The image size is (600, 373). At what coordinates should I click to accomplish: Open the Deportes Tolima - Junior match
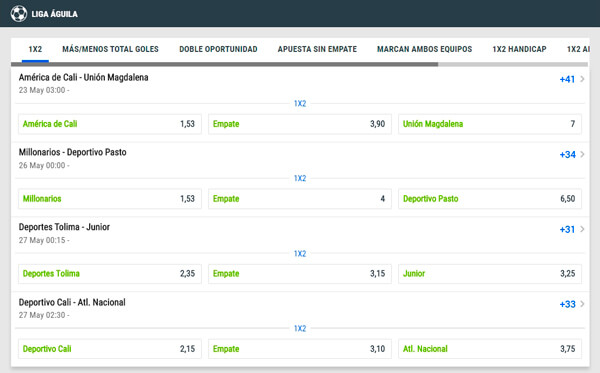64,227
